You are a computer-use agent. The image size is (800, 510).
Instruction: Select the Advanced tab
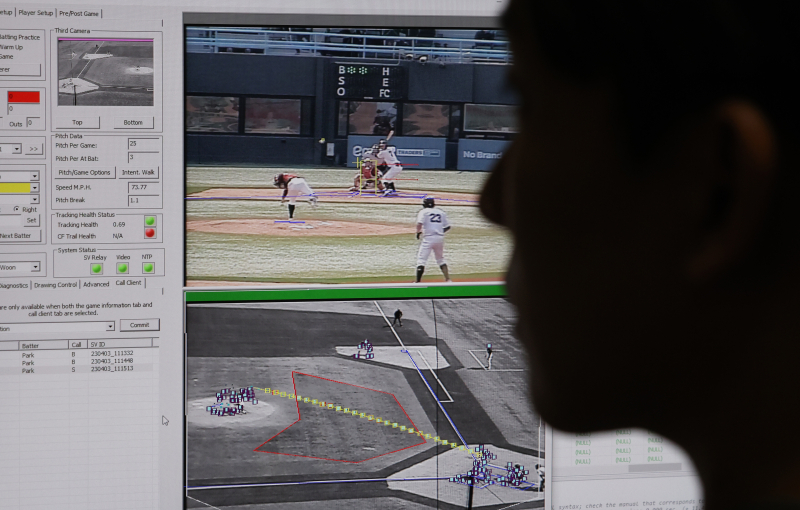click(x=96, y=285)
